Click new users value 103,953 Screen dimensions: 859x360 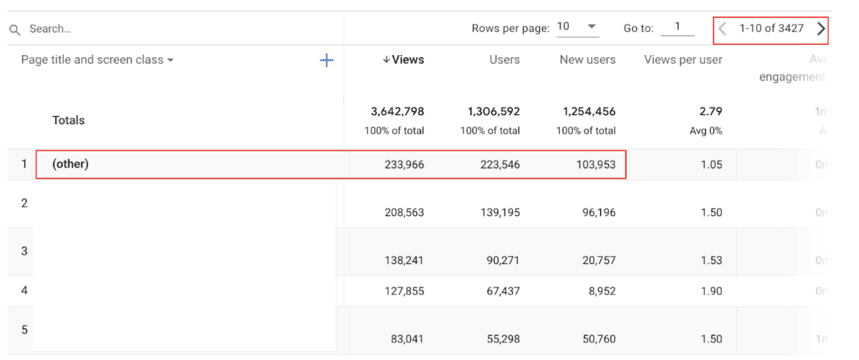click(x=595, y=164)
